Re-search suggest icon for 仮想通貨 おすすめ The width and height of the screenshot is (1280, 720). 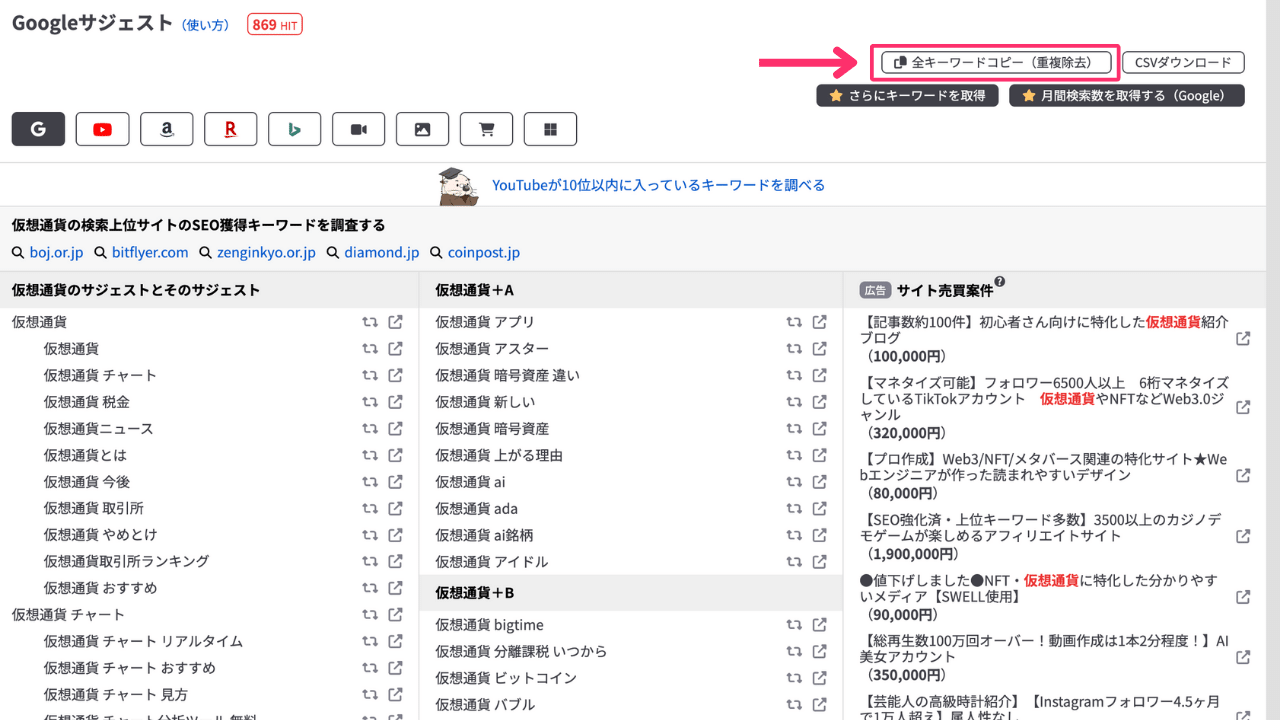[x=370, y=588]
